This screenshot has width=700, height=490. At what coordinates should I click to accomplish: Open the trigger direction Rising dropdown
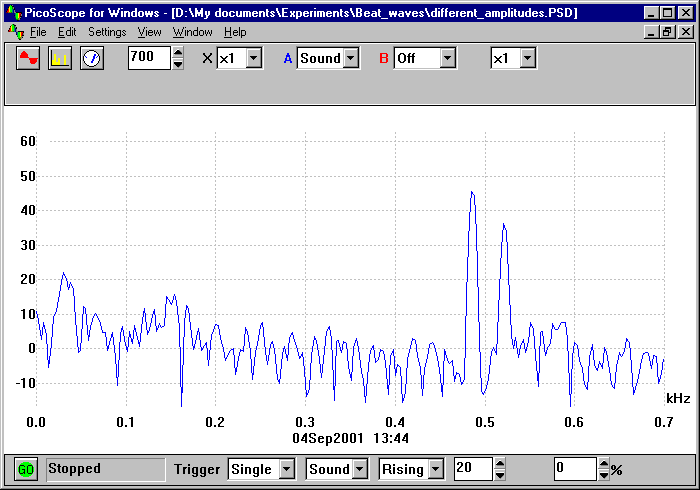coord(435,469)
